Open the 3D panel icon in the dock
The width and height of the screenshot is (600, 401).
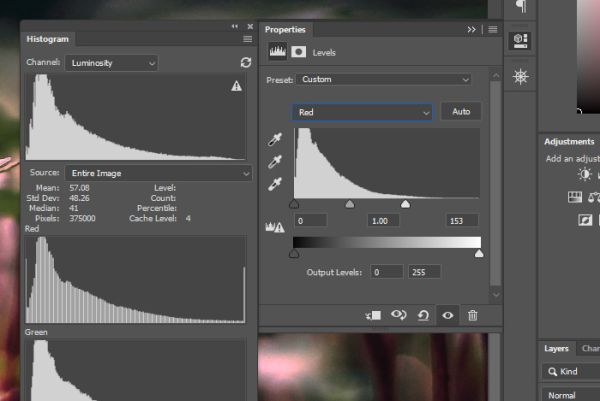click(x=520, y=41)
